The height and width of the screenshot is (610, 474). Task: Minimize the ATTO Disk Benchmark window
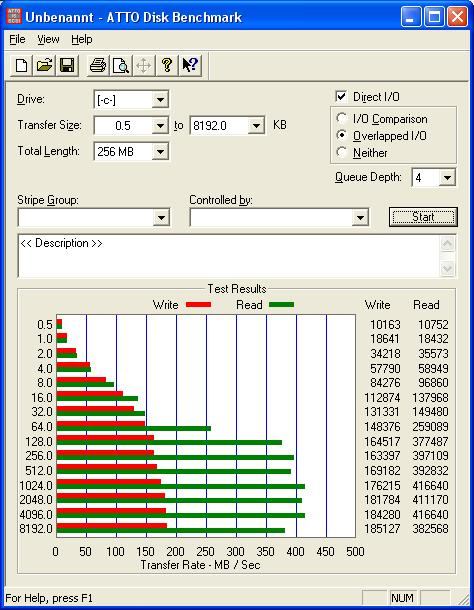click(x=411, y=17)
